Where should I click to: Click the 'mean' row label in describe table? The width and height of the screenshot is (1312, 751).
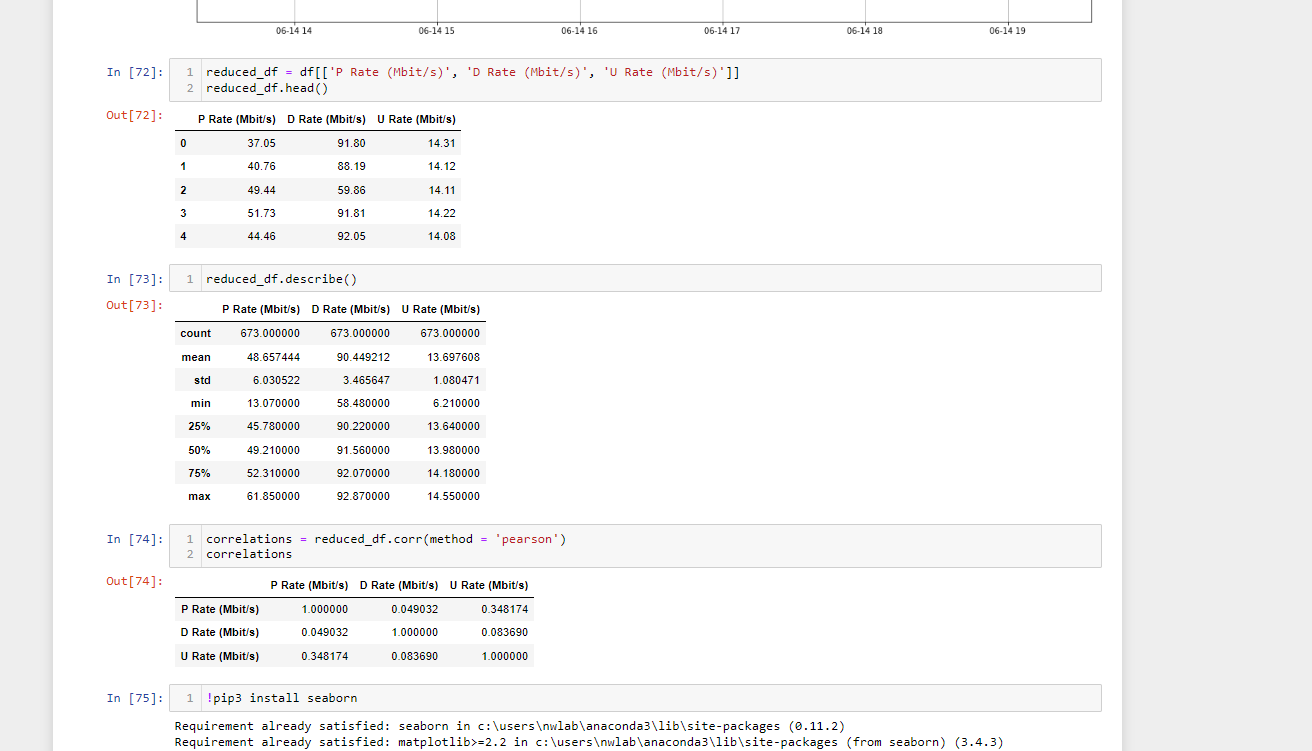196,357
